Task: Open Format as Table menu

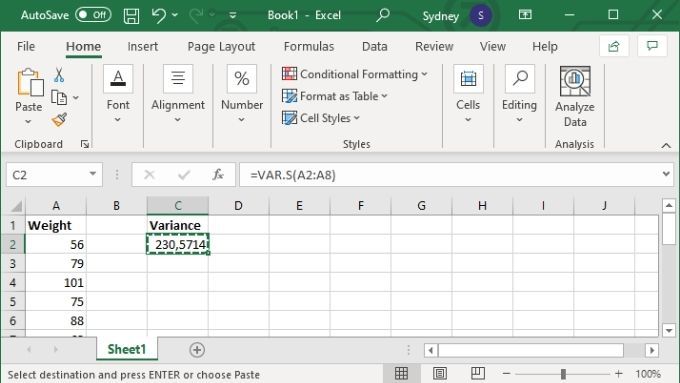Action: tap(335, 96)
